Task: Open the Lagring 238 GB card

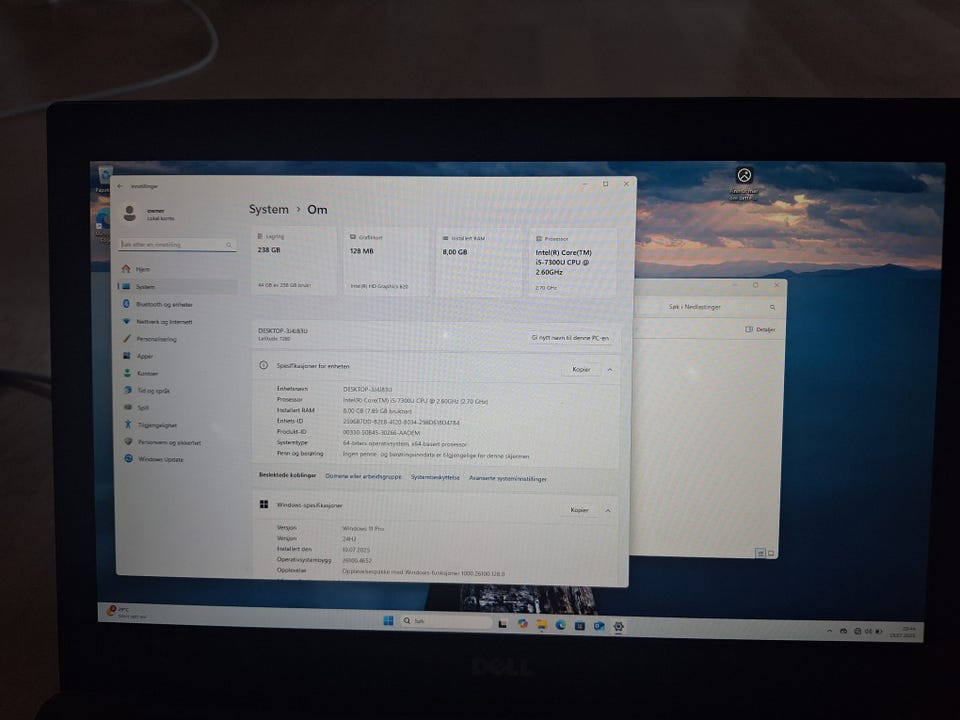Action: tap(294, 261)
